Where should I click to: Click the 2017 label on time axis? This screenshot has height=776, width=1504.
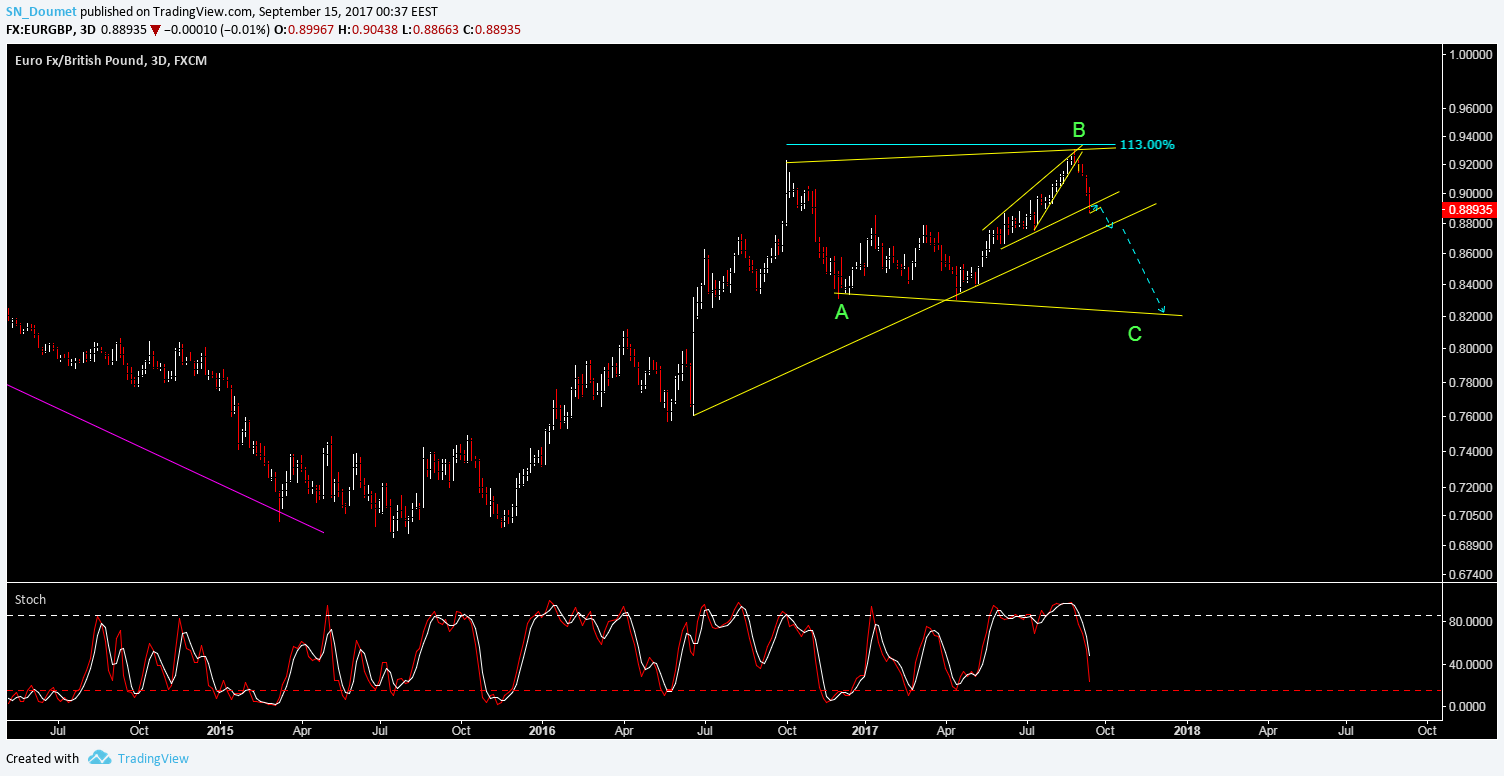pos(863,730)
